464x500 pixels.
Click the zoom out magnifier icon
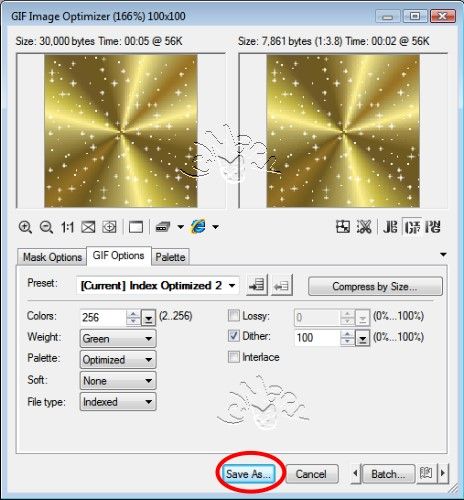point(46,227)
